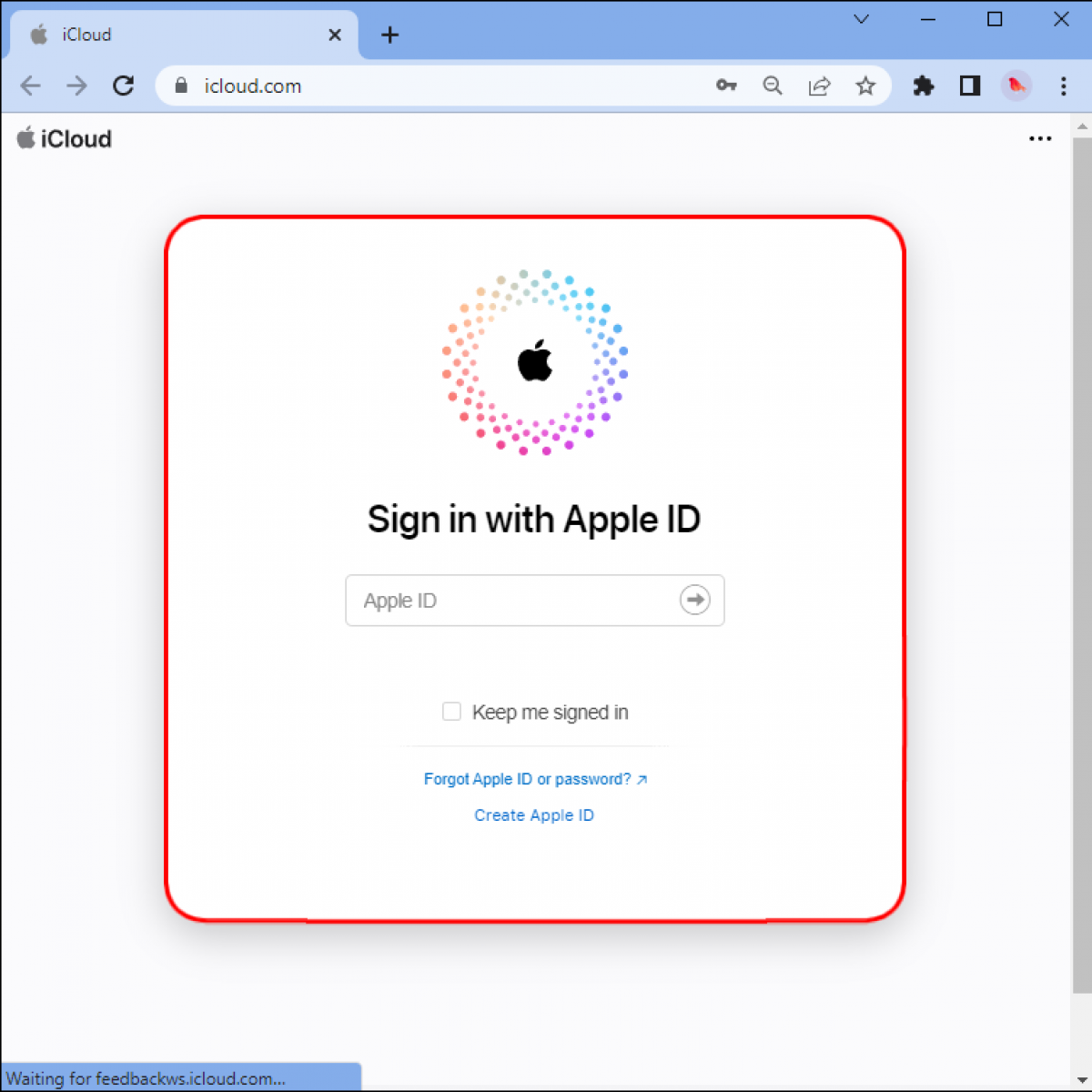
Task: Click Forgot Apple ID or password link
Action: [x=535, y=779]
